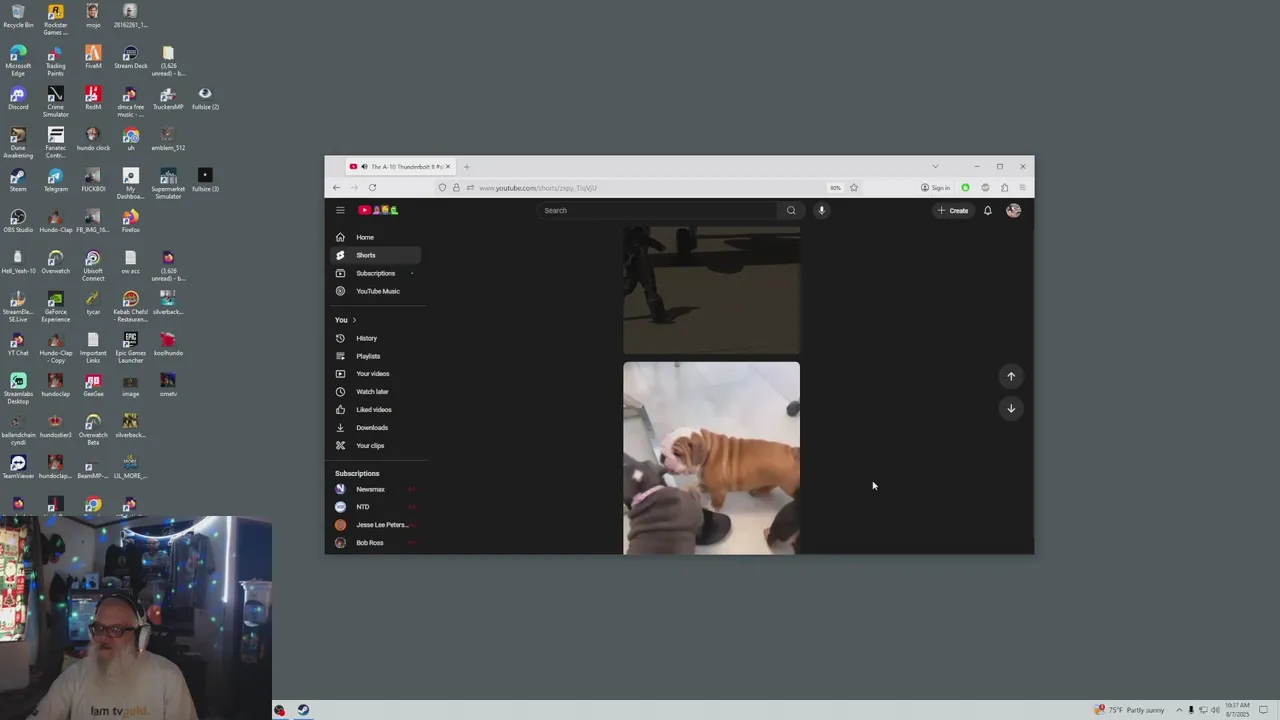Open YouTube Music from sidebar
This screenshot has width=1280, height=720.
click(375, 291)
